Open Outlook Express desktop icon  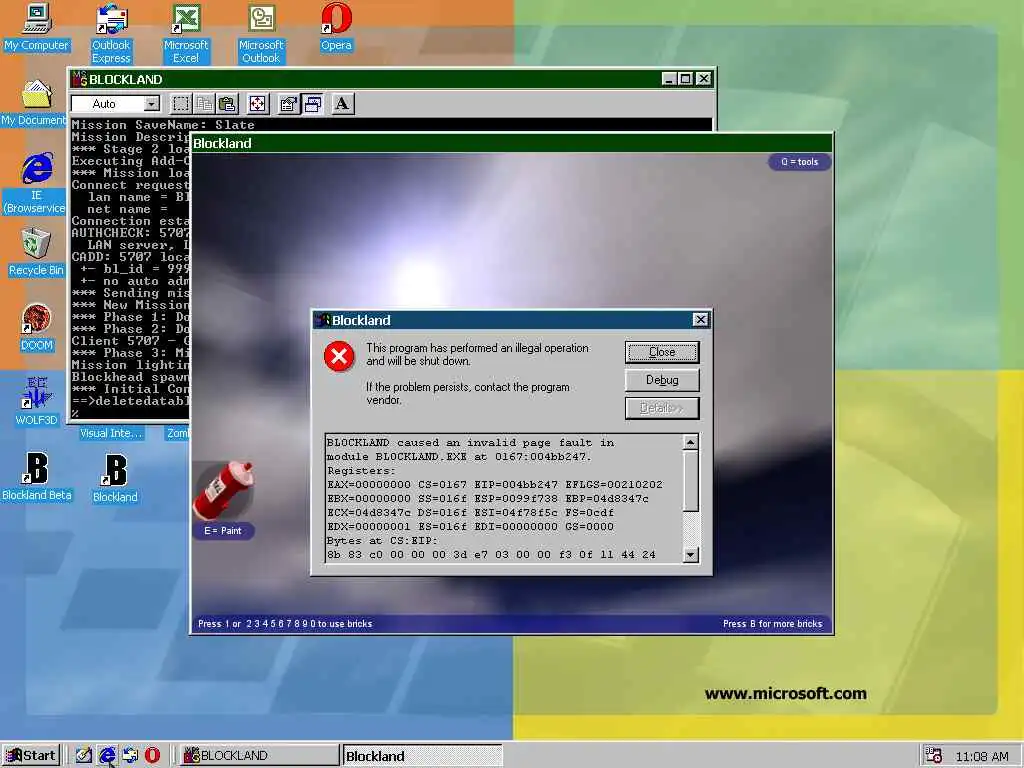tap(111, 33)
